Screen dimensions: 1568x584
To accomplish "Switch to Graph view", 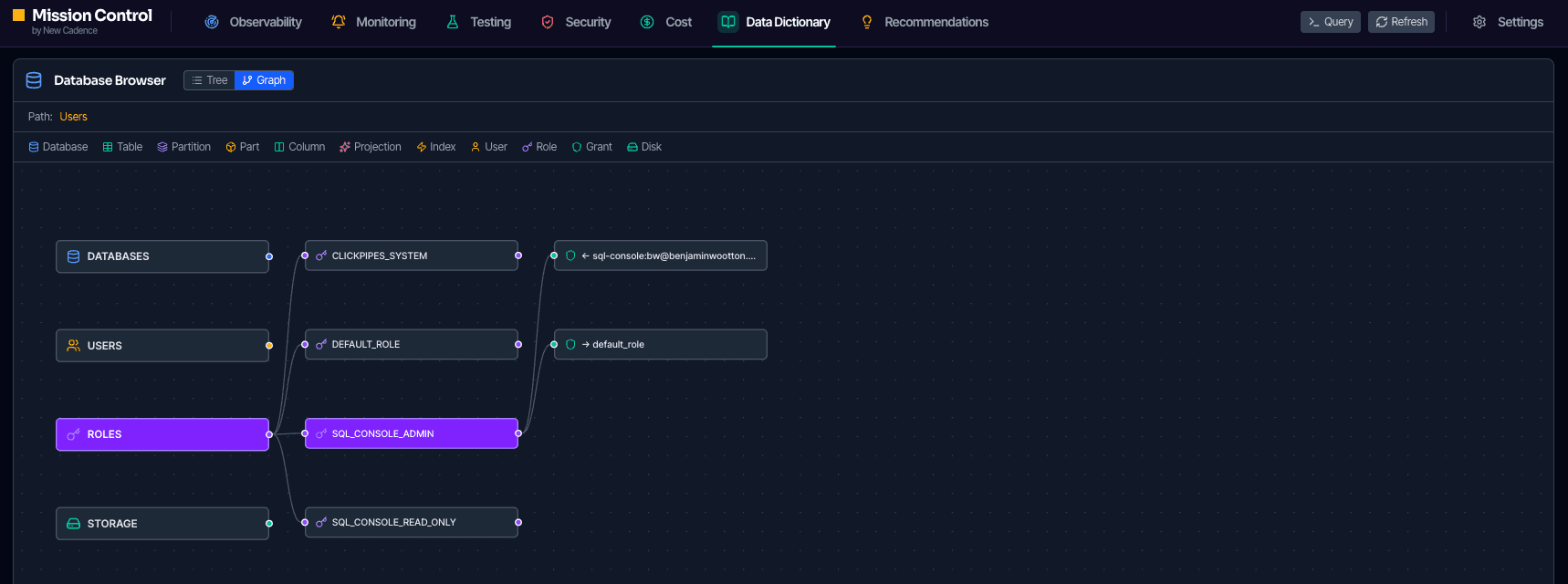I will 264,80.
